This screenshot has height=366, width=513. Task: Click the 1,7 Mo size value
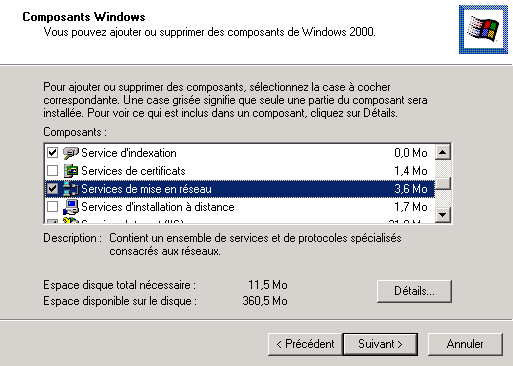[411, 207]
